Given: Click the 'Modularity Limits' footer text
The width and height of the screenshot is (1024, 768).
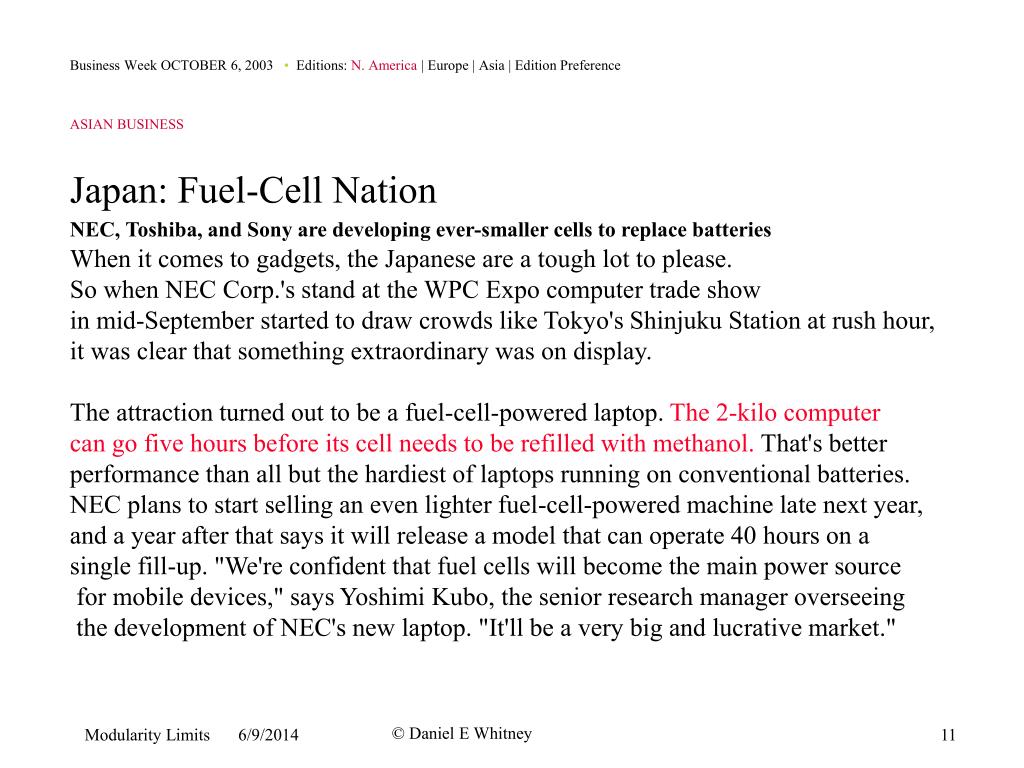Looking at the screenshot, I should (x=147, y=735).
